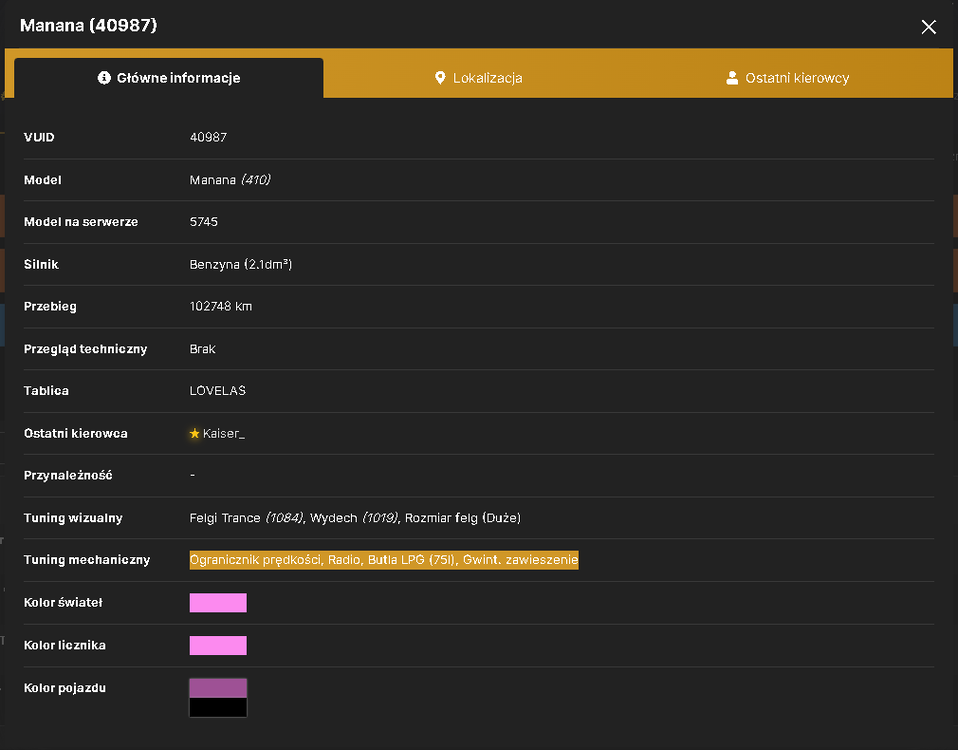This screenshot has height=750, width=958.
Task: Click the plate value LOVELAS
Action: point(218,390)
